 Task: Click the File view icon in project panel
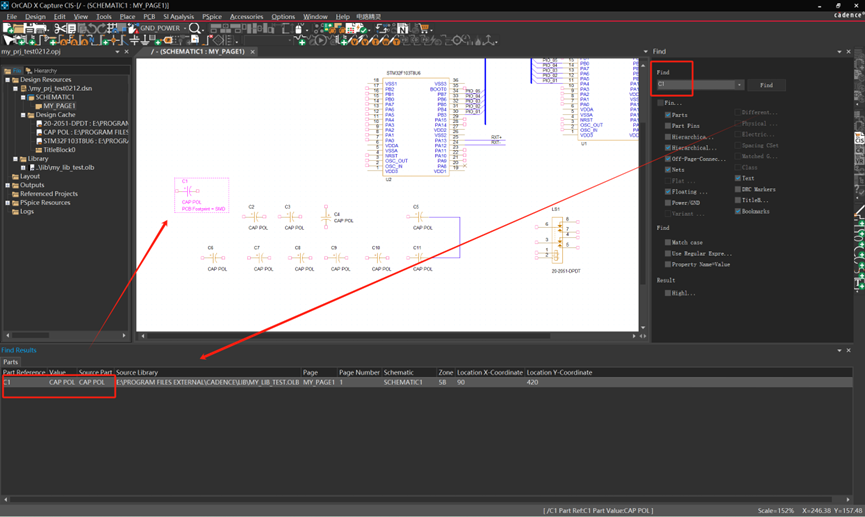click(x=7, y=71)
